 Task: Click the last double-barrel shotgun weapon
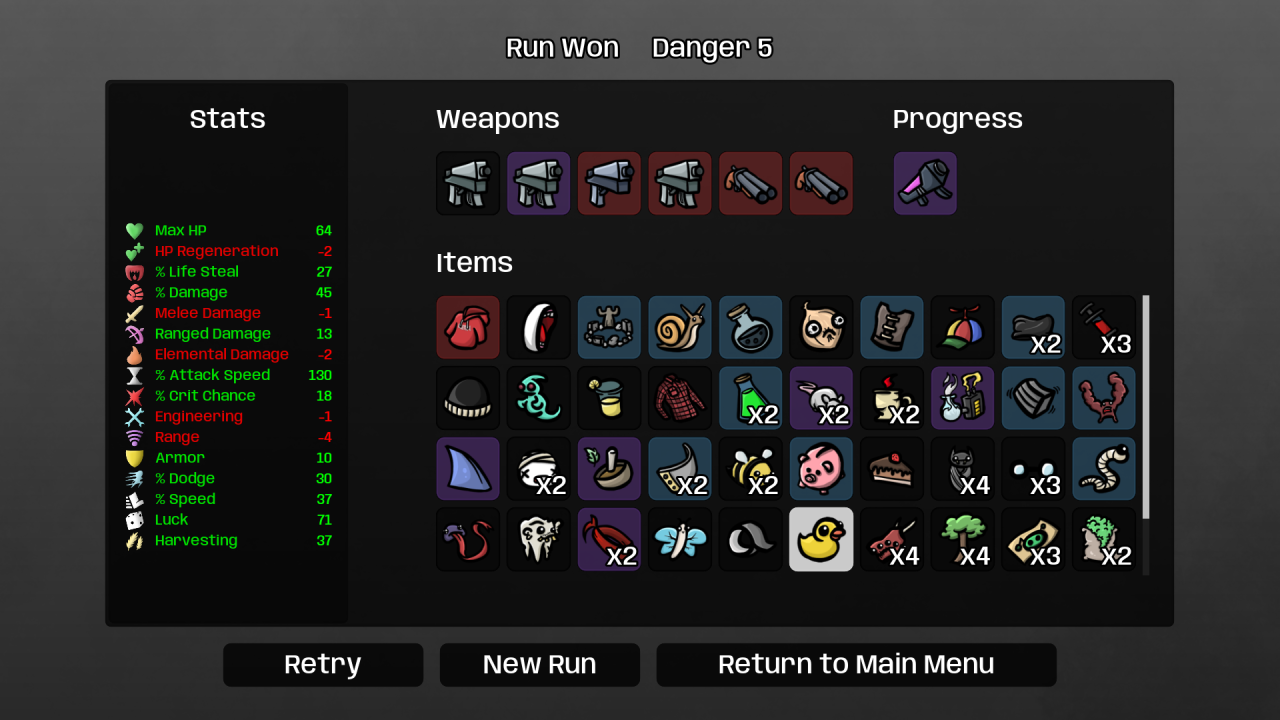pos(821,183)
